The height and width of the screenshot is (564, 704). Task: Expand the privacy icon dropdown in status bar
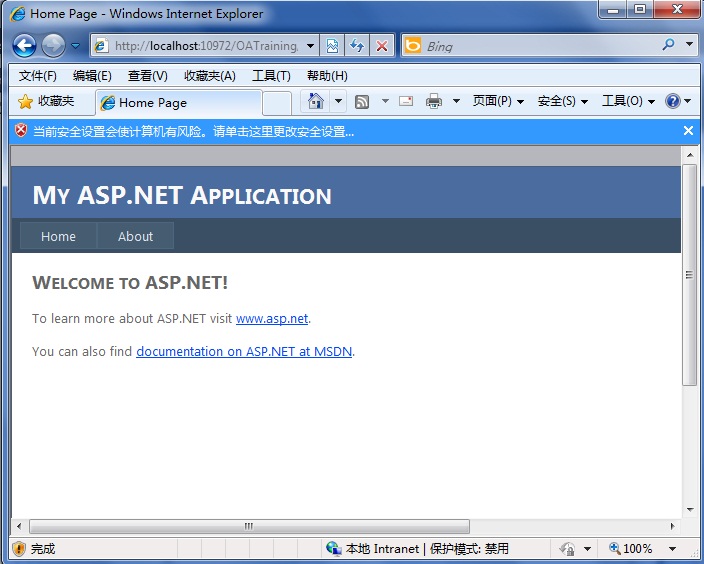pyautogui.click(x=587, y=549)
